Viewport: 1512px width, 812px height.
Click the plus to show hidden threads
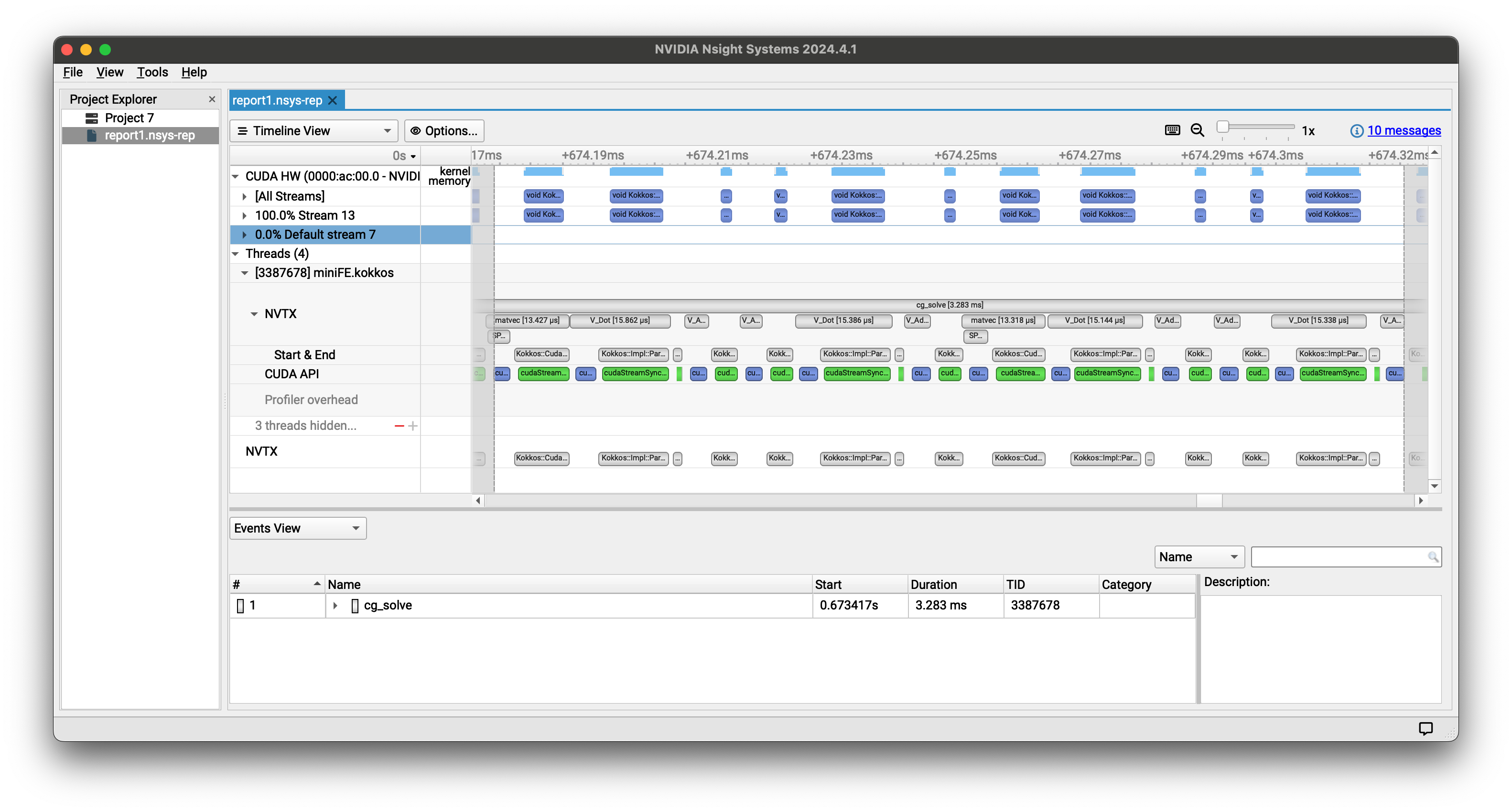[x=412, y=426]
